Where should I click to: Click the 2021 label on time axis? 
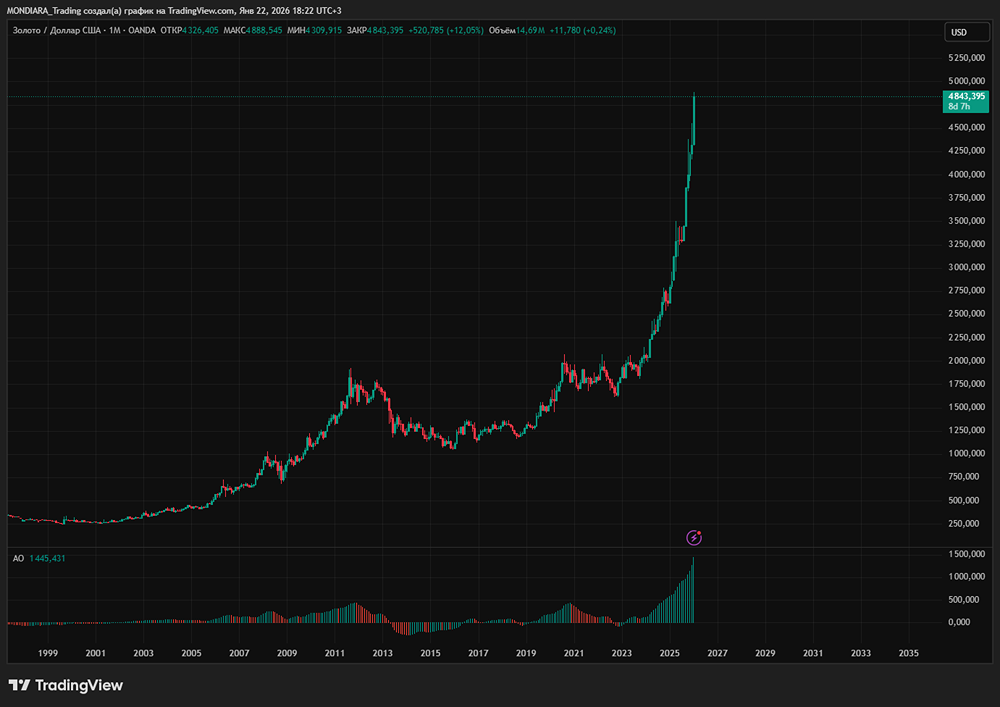pyautogui.click(x=574, y=653)
